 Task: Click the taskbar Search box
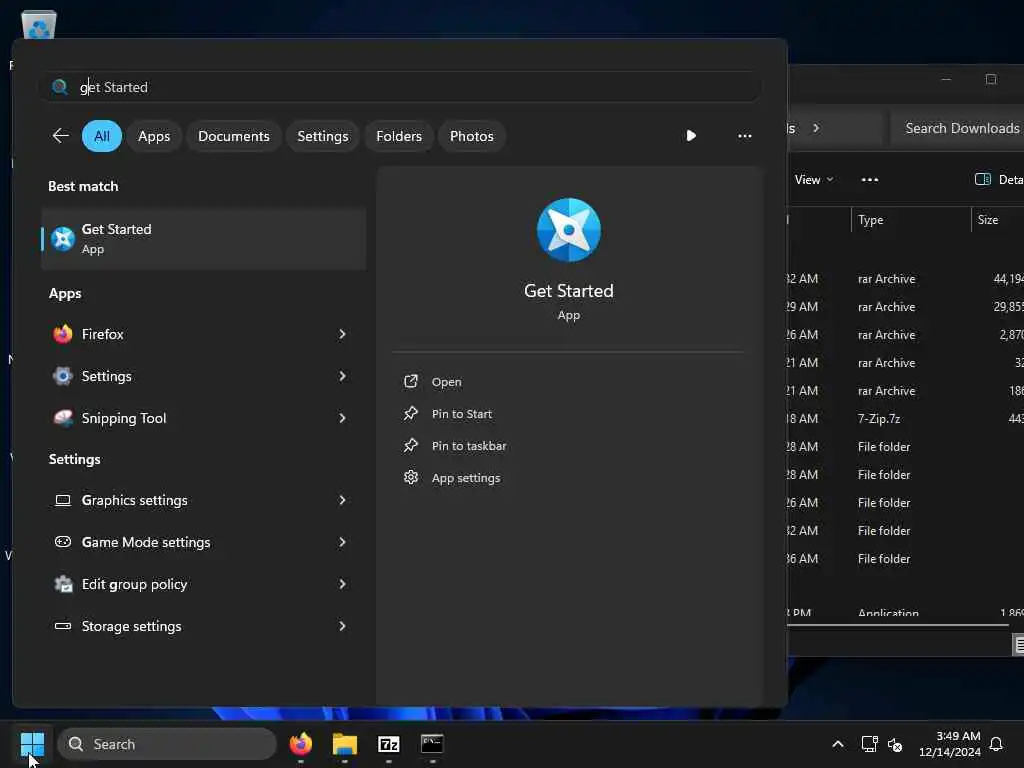pyautogui.click(x=167, y=744)
